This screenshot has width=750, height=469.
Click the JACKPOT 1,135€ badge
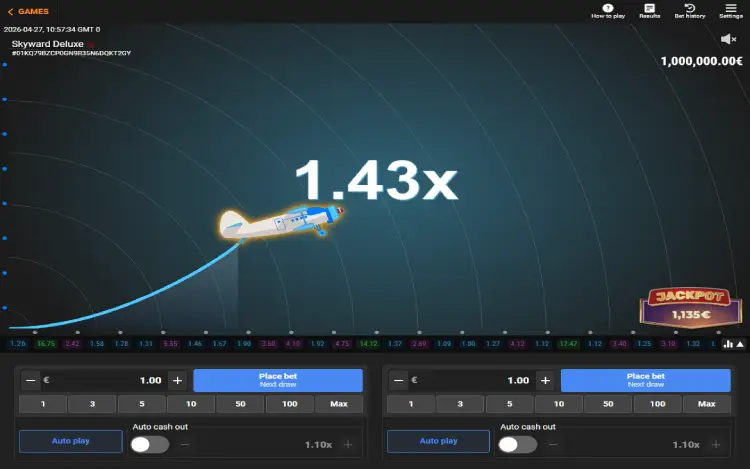pyautogui.click(x=691, y=307)
